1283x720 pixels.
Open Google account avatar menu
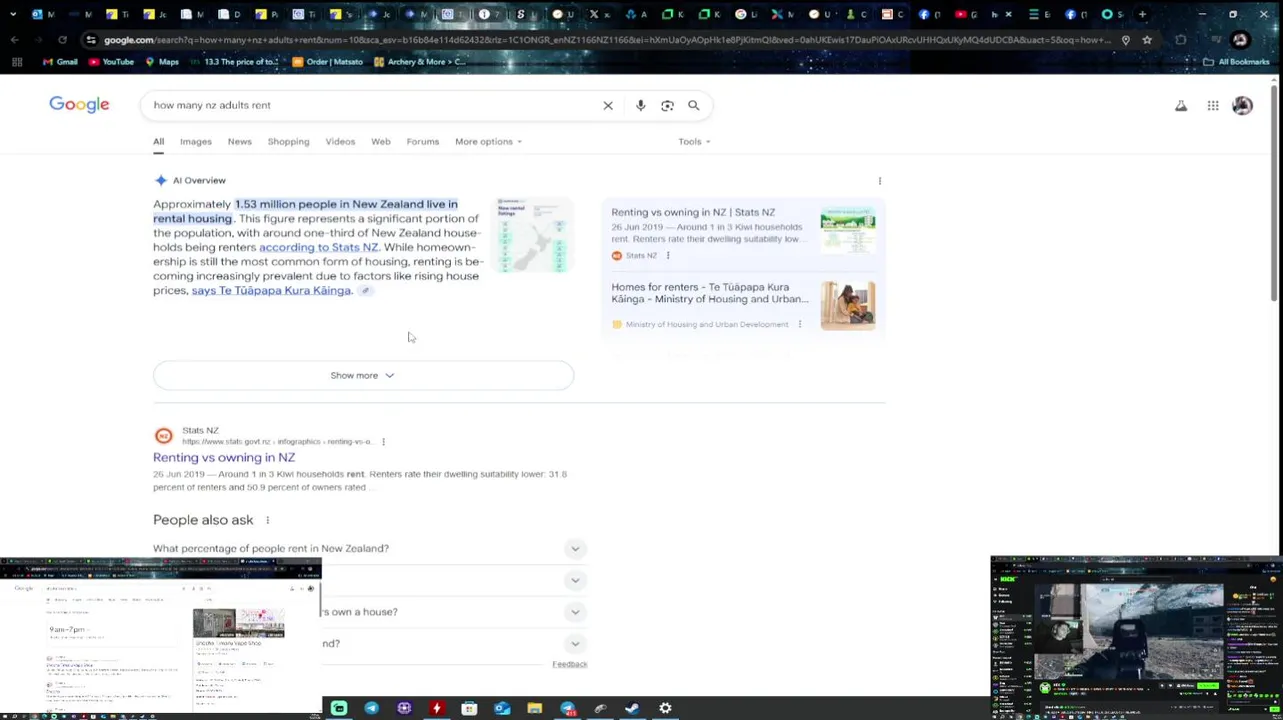(x=1242, y=105)
